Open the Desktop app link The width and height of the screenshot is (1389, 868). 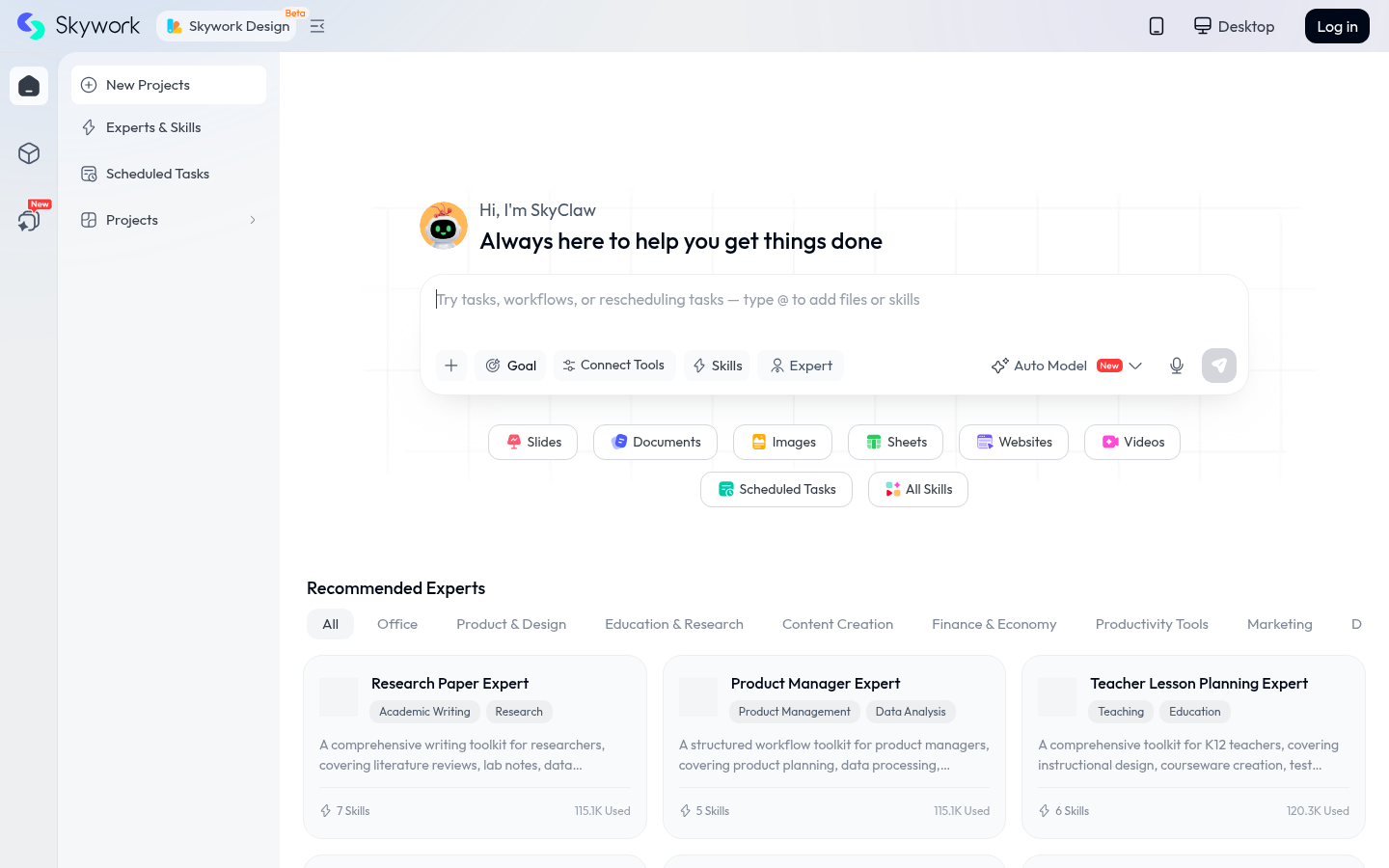coord(1234,26)
